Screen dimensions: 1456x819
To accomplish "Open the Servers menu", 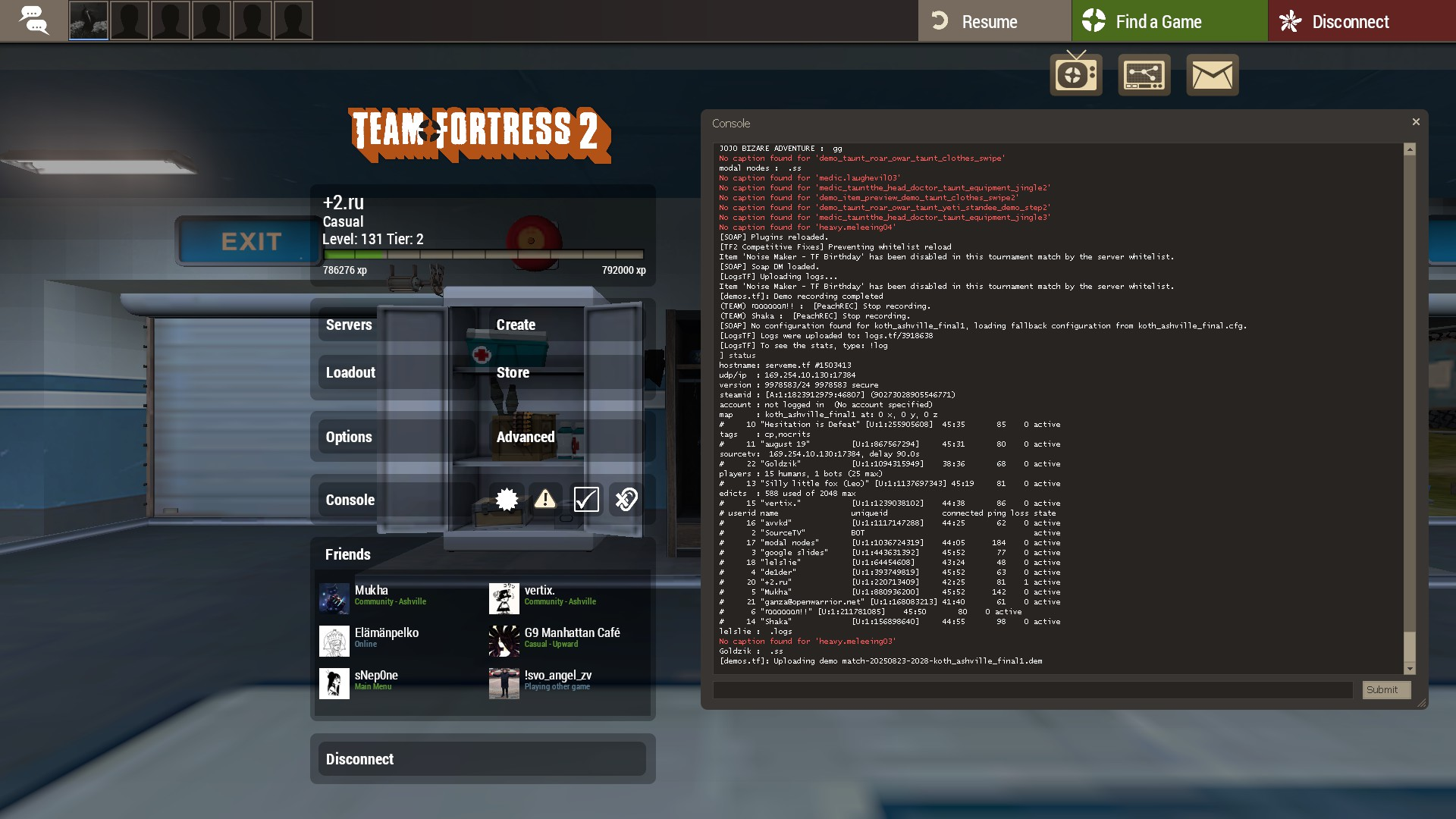I will point(349,325).
